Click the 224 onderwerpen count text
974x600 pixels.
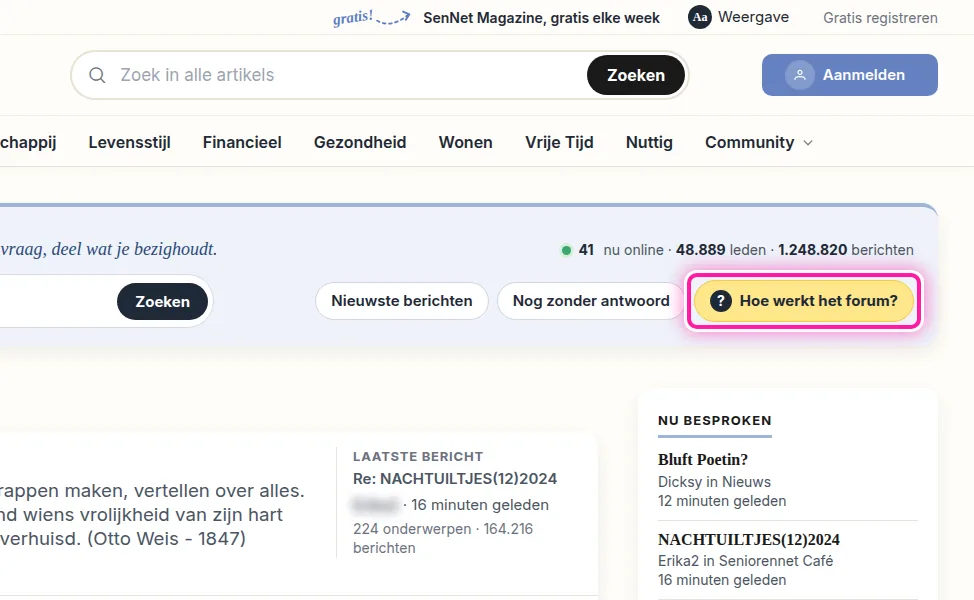click(412, 529)
